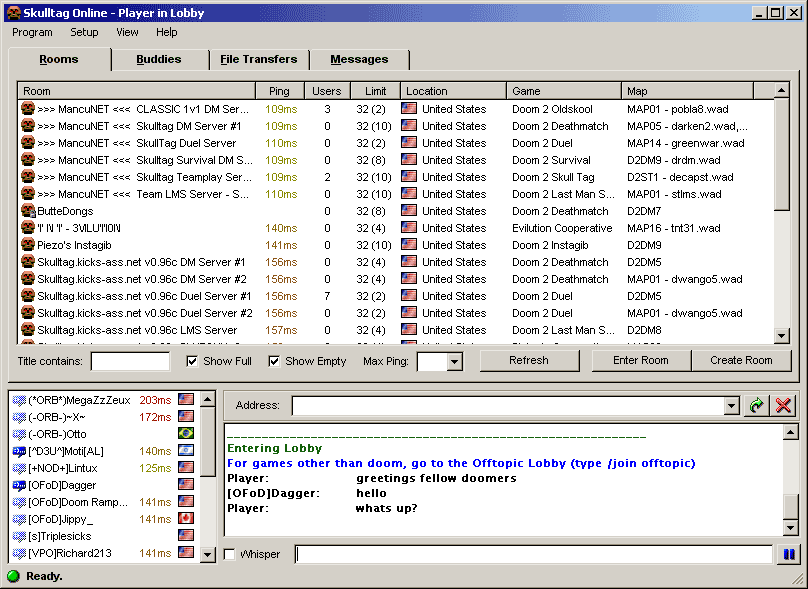Click the green status light in status bar
Viewport: 808px width, 589px height.
(13, 576)
